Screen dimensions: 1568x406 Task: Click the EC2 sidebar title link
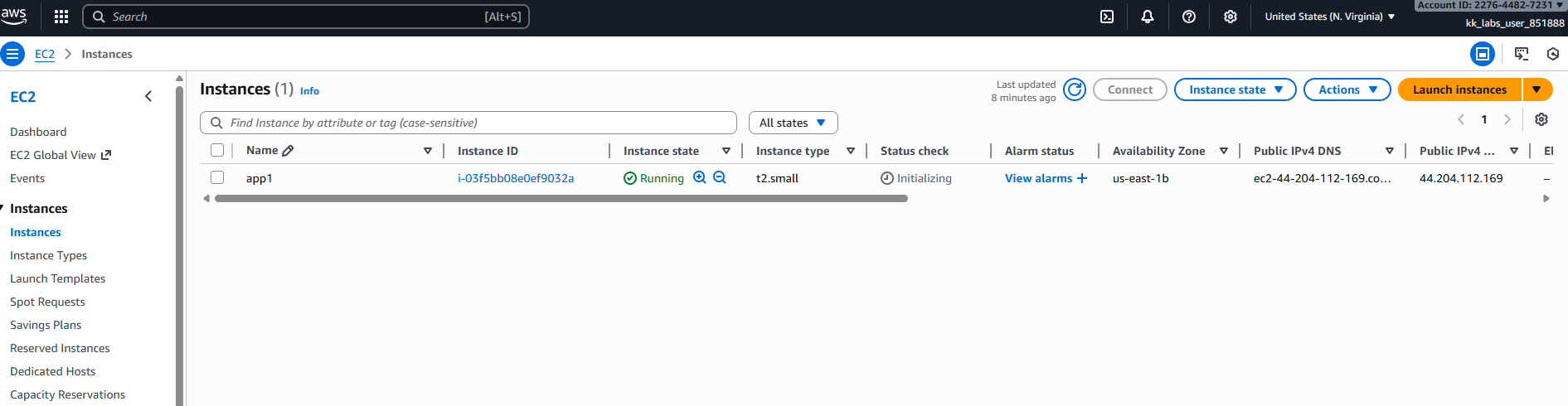(23, 96)
